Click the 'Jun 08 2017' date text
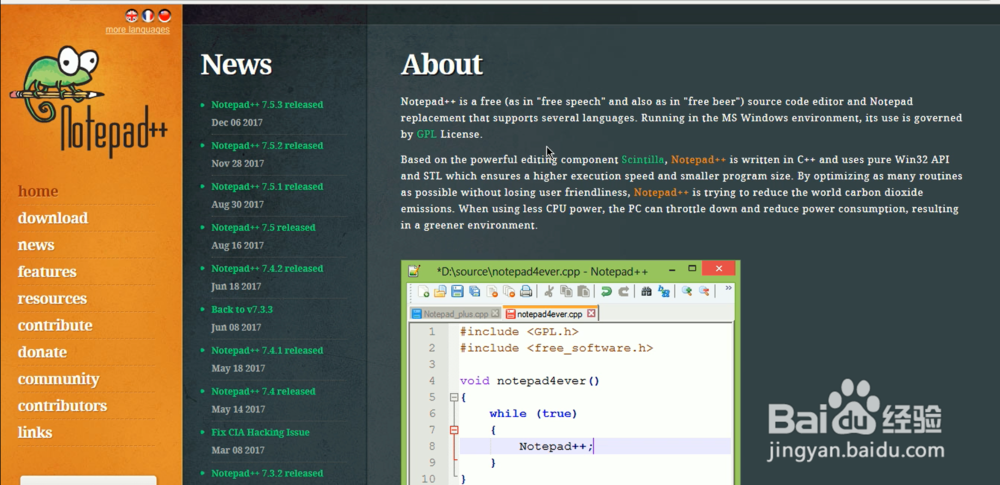1000x485 pixels. (x=237, y=327)
